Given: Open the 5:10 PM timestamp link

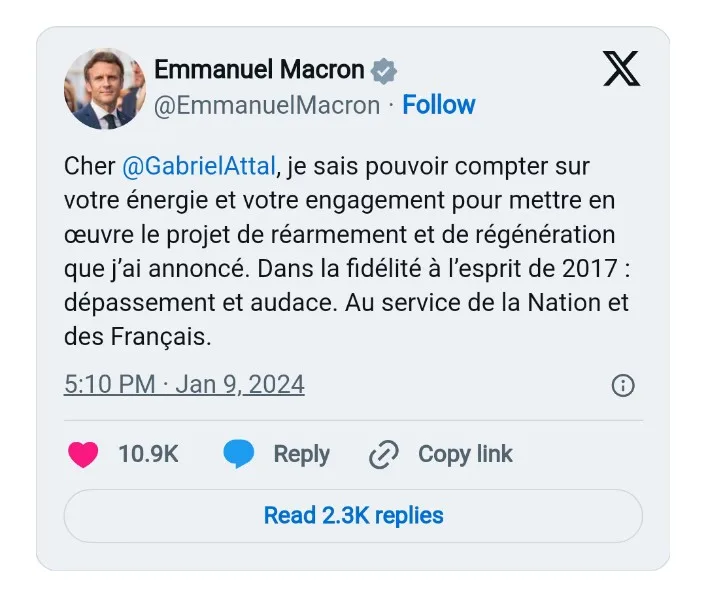Looking at the screenshot, I should pyautogui.click(x=109, y=385).
